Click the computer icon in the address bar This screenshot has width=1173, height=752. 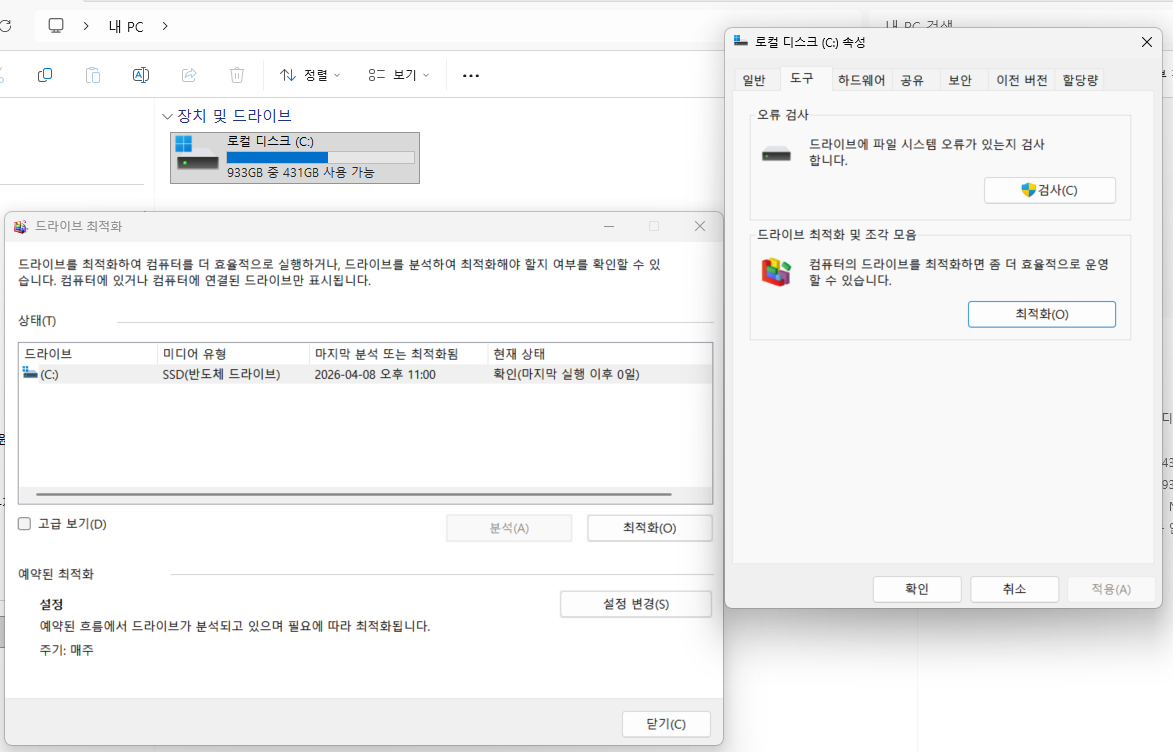pyautogui.click(x=55, y=26)
